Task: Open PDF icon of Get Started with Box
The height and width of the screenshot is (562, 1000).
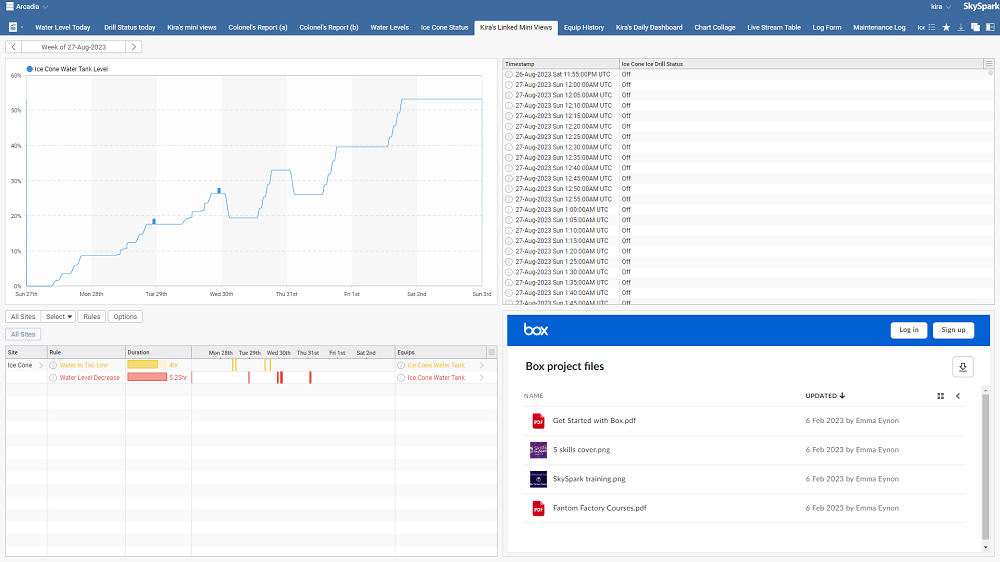Action: click(538, 421)
